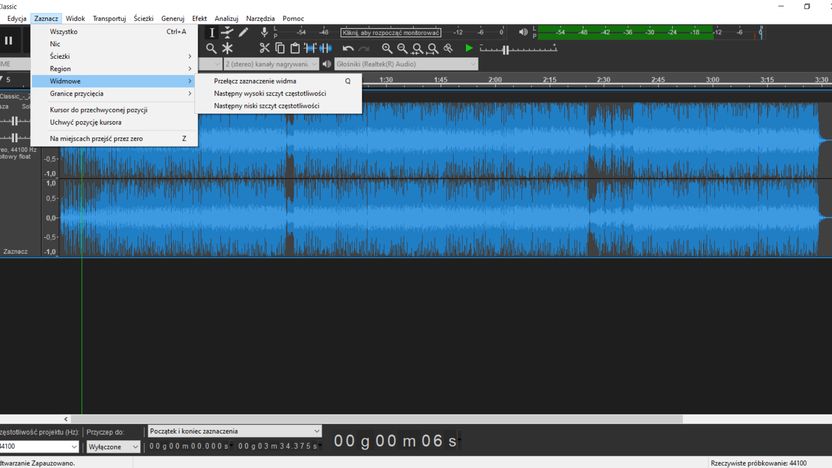Select the Selection (I-beam) tool
Image resolution: width=832 pixels, height=468 pixels.
212,33
